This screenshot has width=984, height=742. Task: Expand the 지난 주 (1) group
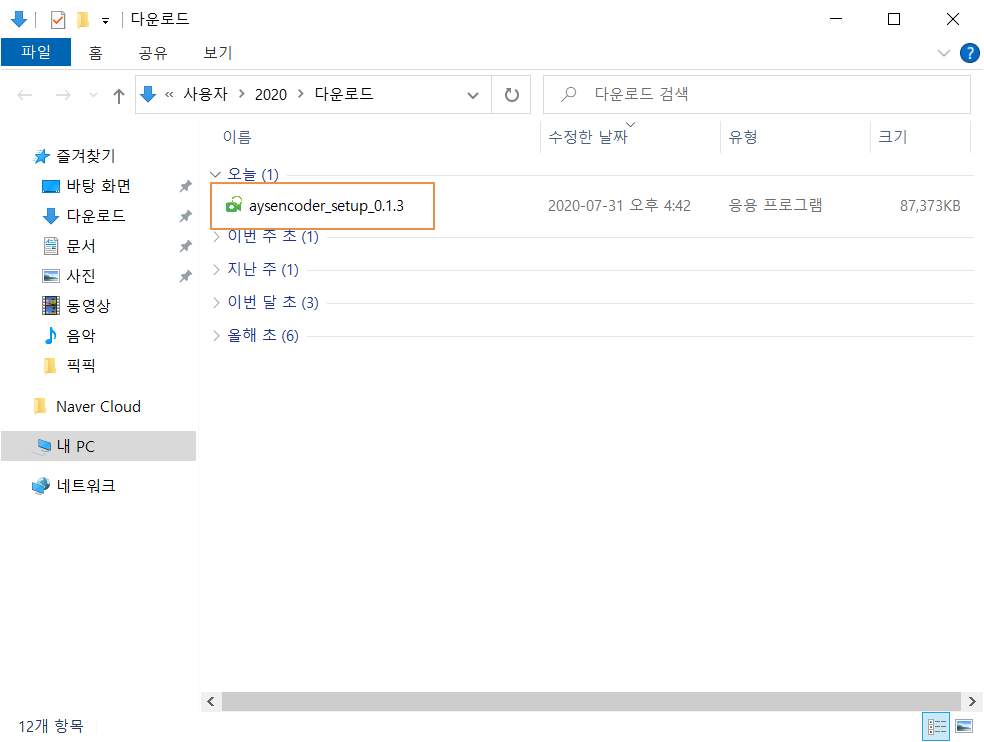(x=216, y=269)
